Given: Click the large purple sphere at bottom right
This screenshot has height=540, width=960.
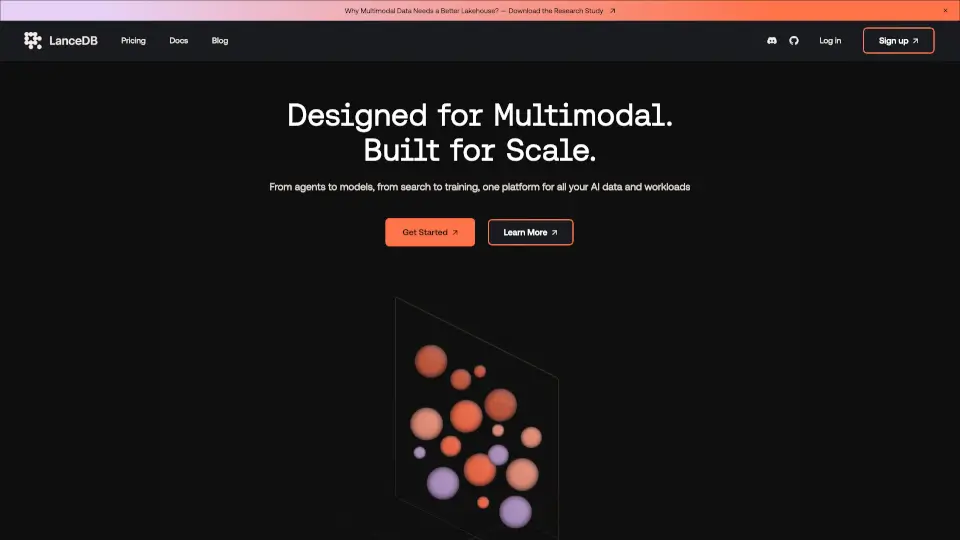Looking at the screenshot, I should coord(515,511).
